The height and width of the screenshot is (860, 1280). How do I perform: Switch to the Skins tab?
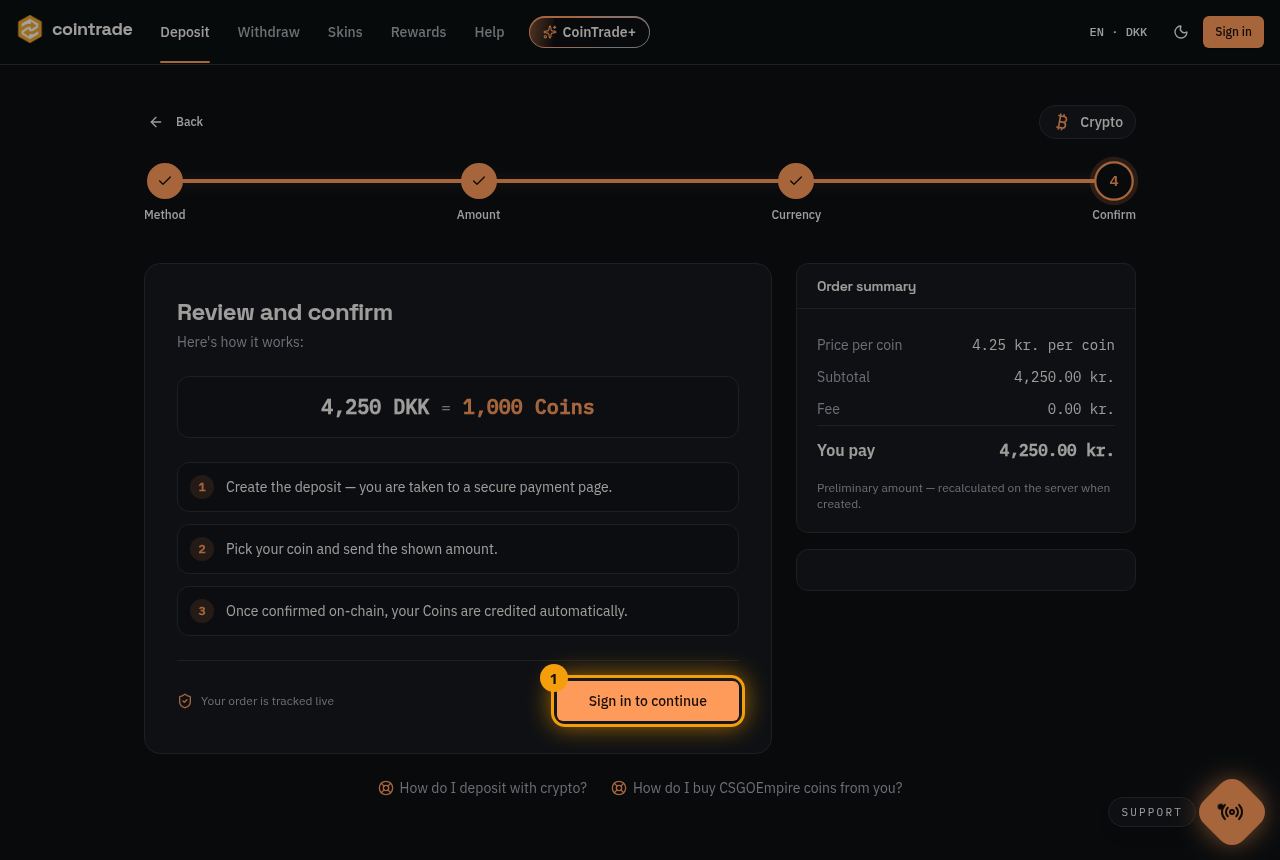click(345, 32)
